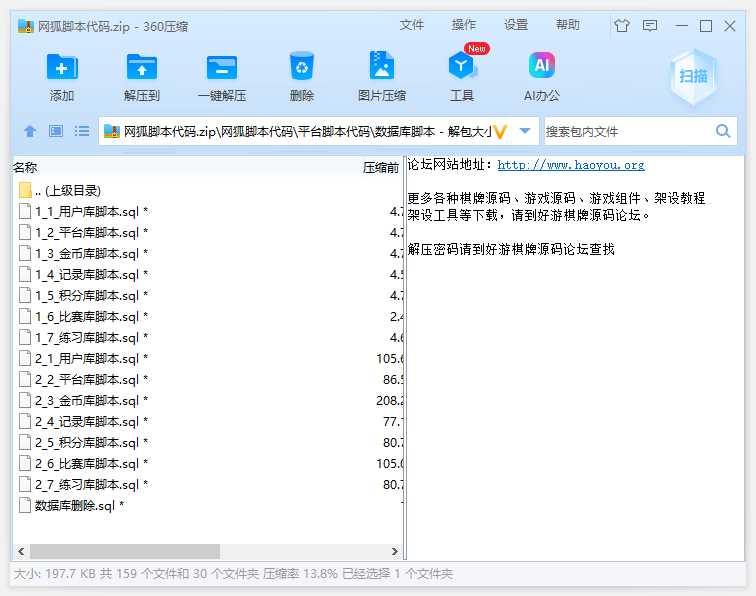The image size is (756, 596).
Task: Sort by the 压缩前 column header
Action: tap(381, 167)
